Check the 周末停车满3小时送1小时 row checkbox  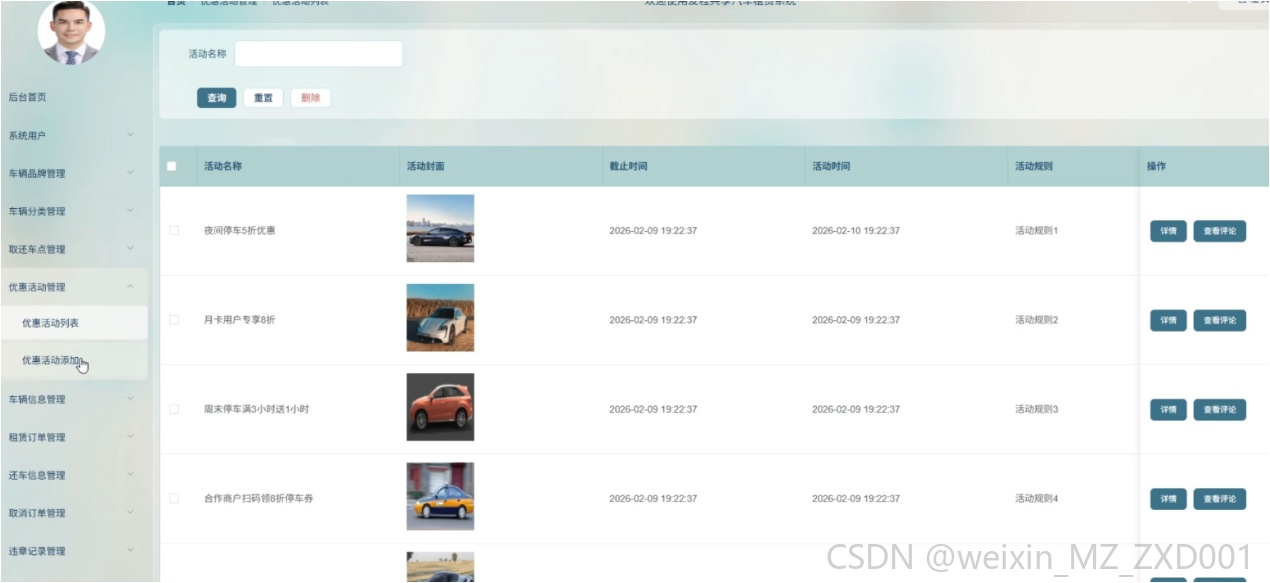coord(174,409)
